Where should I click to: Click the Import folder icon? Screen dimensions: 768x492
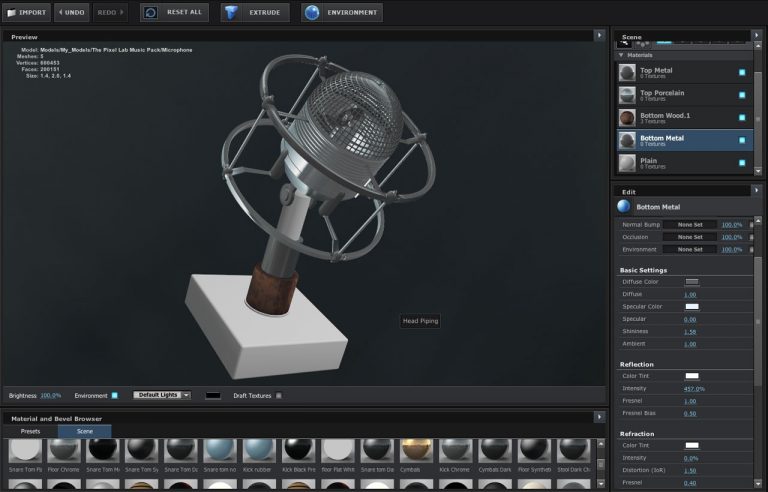(12, 12)
